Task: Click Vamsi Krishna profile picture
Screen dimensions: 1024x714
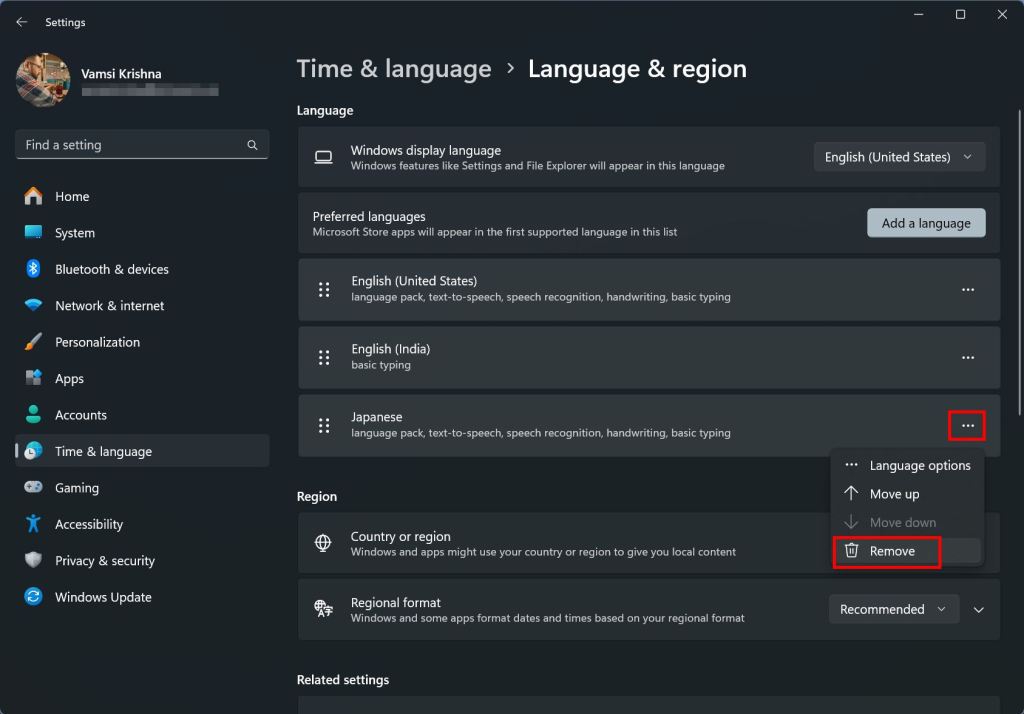Action: [43, 80]
